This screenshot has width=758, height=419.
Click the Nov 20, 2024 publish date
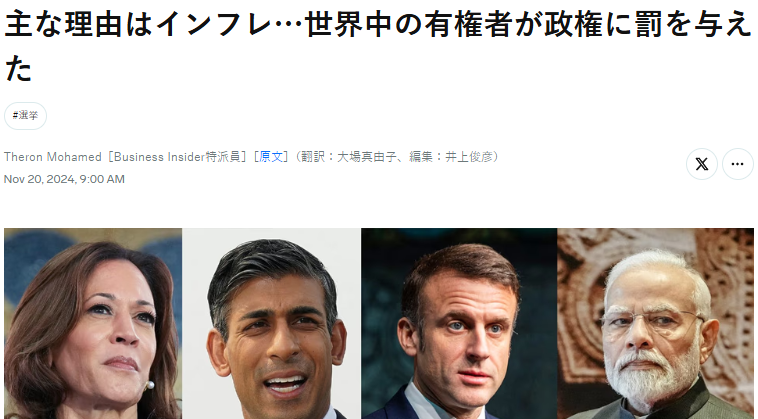pos(39,179)
